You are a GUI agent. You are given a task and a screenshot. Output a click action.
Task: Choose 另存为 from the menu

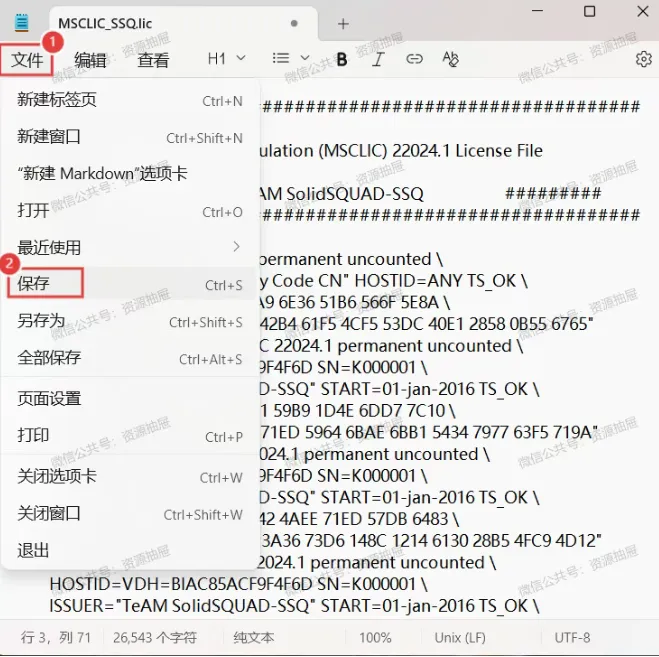[x=129, y=321]
